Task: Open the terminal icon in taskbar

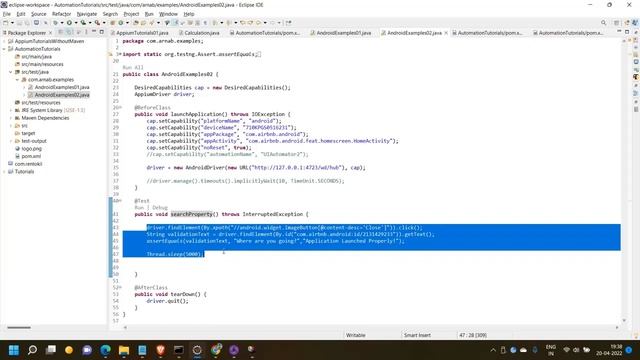Action: (x=179, y=350)
